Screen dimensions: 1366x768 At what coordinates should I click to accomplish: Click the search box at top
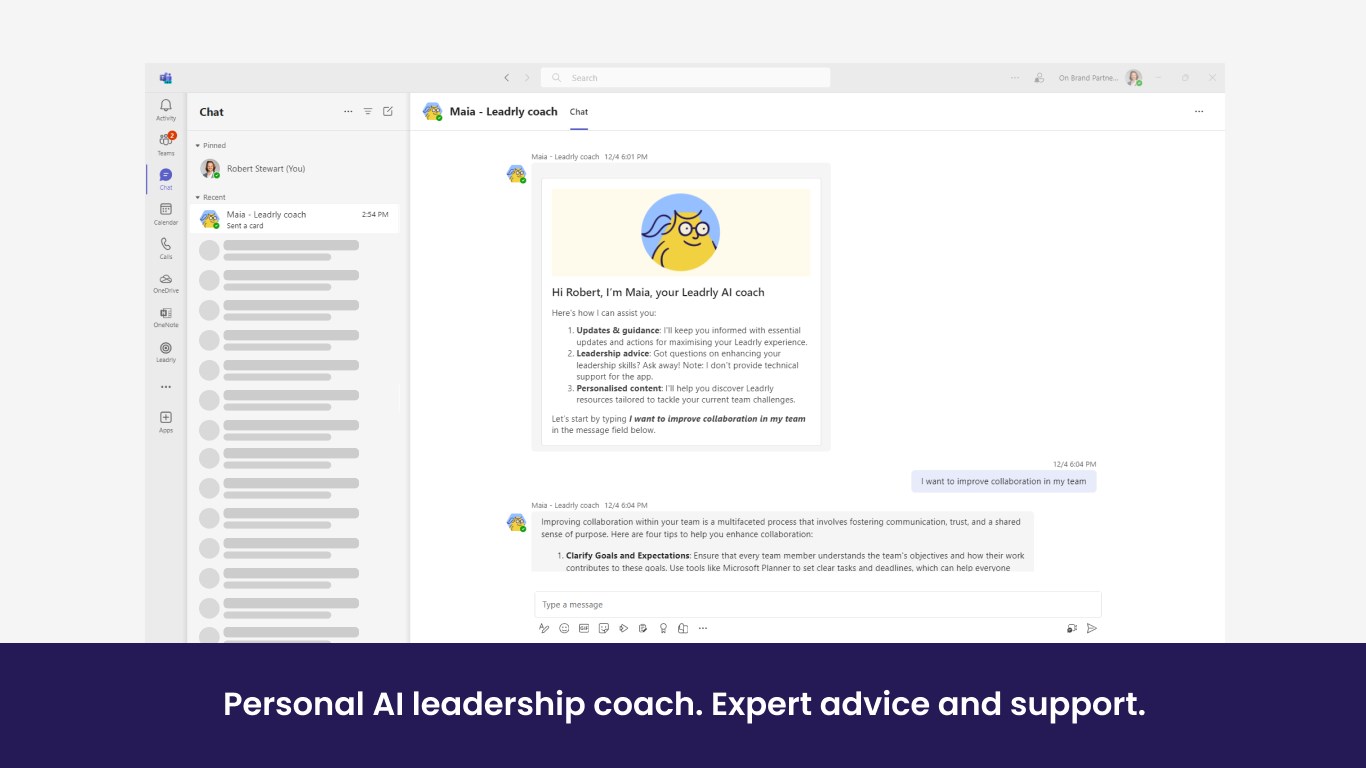[x=685, y=78]
